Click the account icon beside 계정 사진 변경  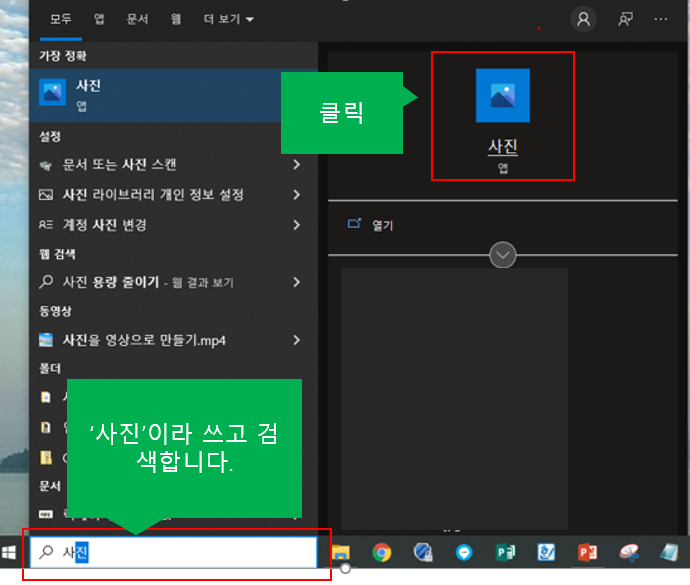point(46,225)
